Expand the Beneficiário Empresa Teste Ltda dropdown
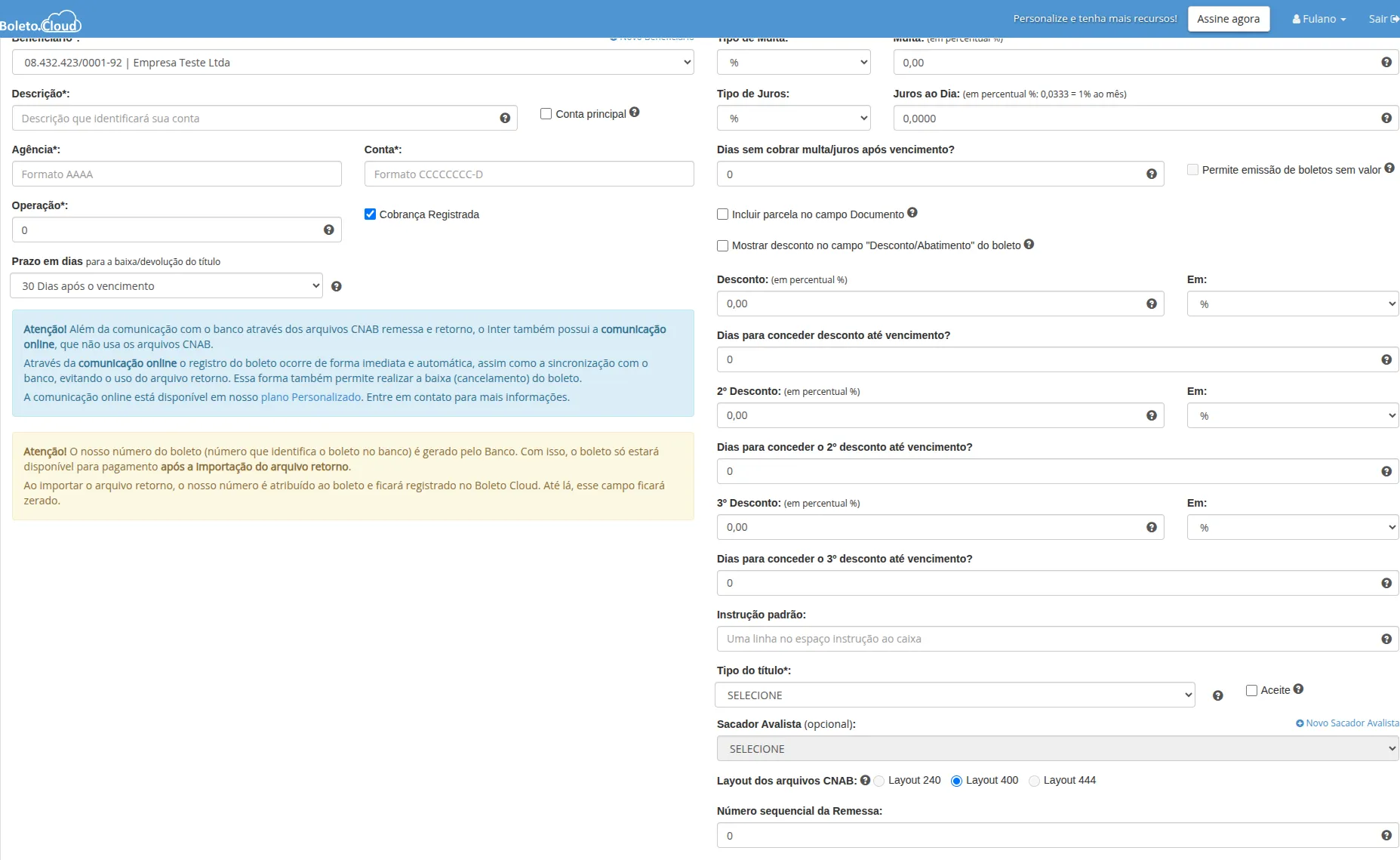 (352, 63)
